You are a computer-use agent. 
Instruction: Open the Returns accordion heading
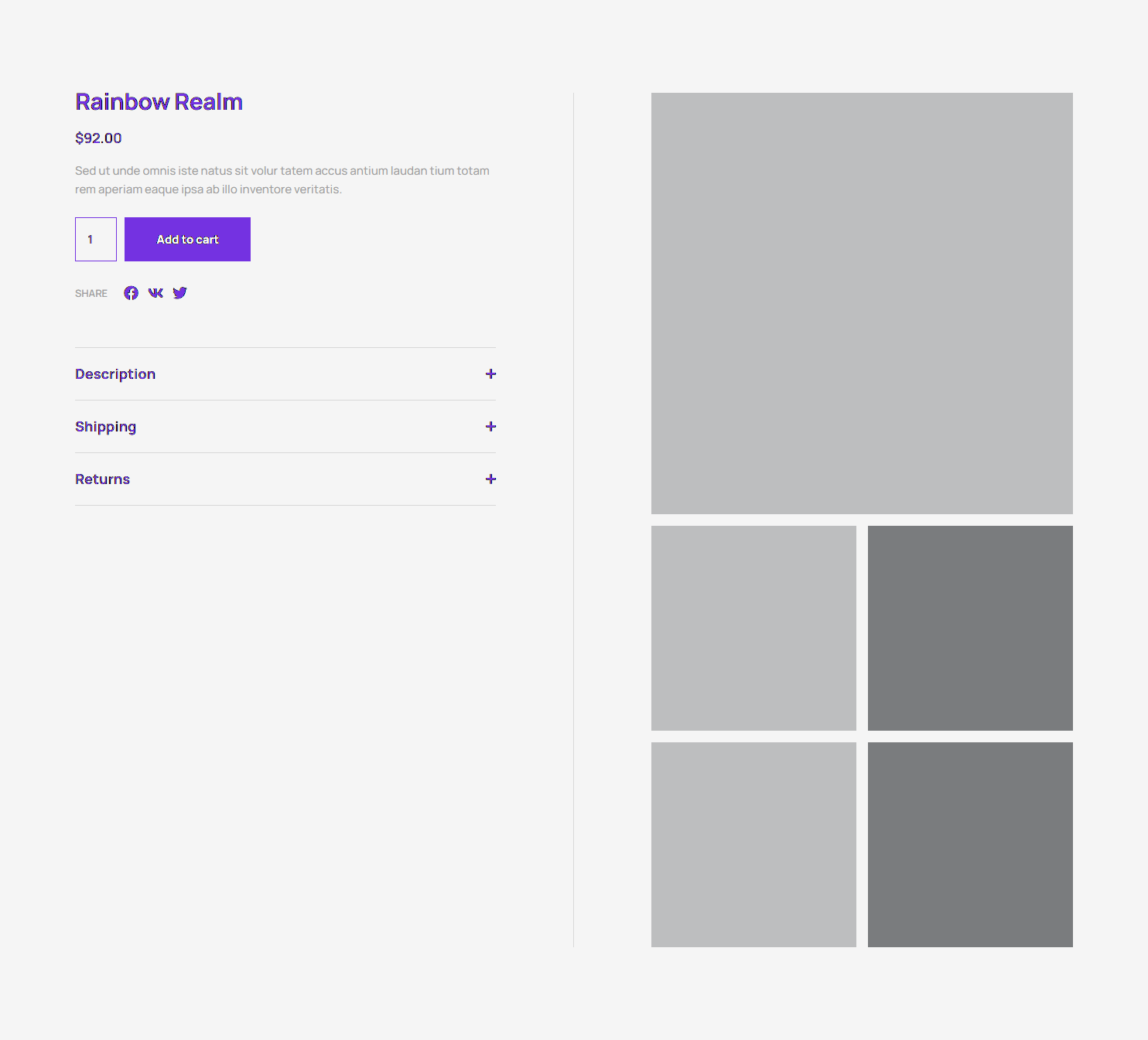pyautogui.click(x=103, y=479)
